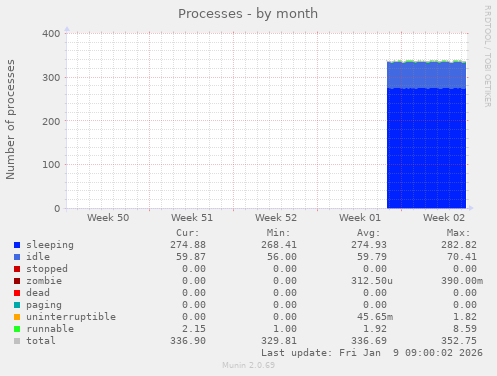
Task: Click the 'Week 01' axis label
Action: coord(360,218)
